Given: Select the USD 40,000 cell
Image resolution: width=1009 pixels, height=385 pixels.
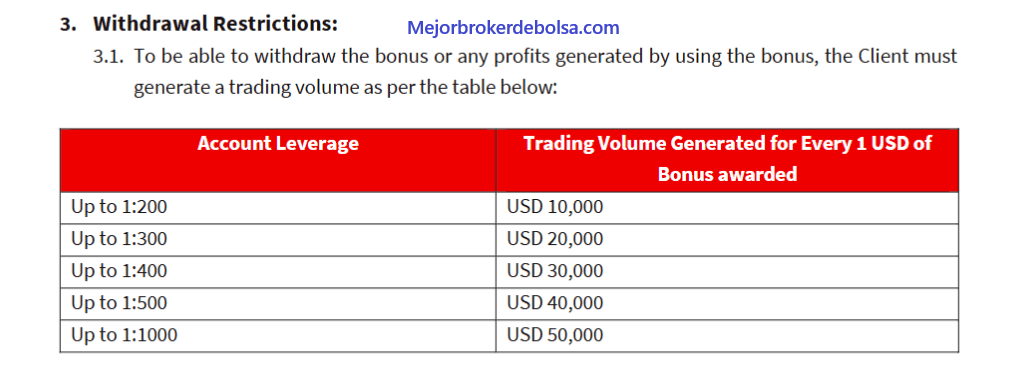Looking at the screenshot, I should (x=727, y=303).
